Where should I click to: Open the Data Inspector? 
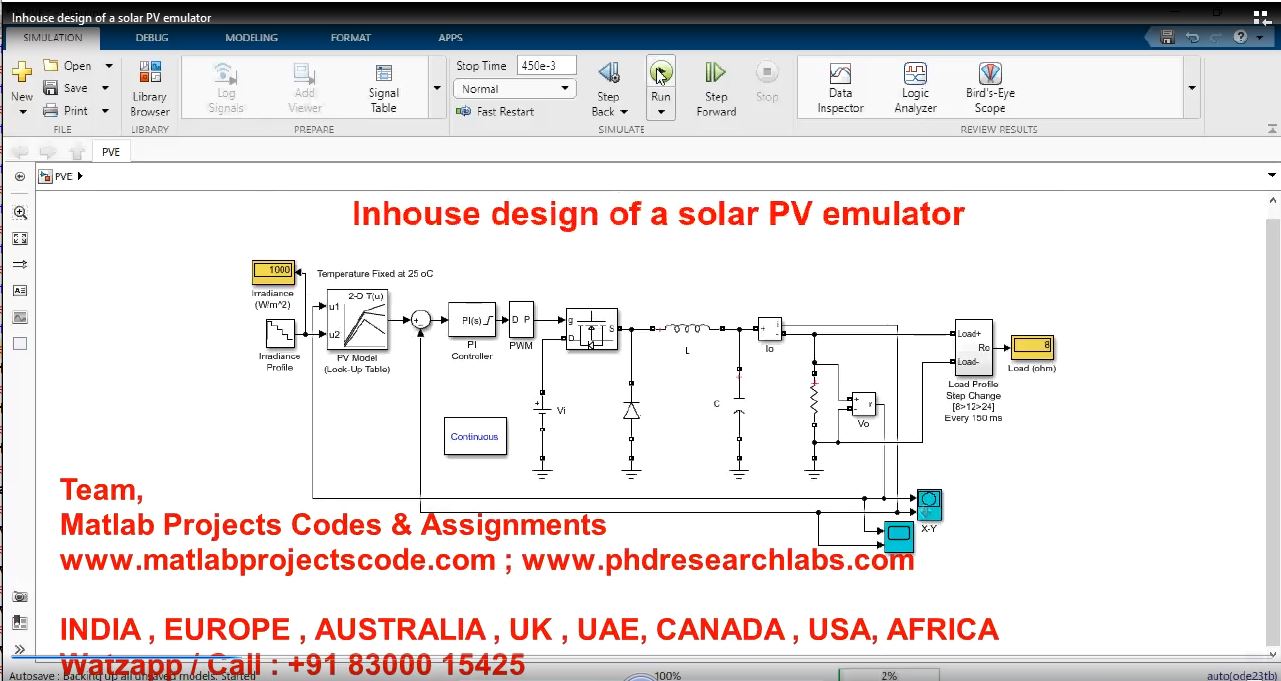point(840,88)
